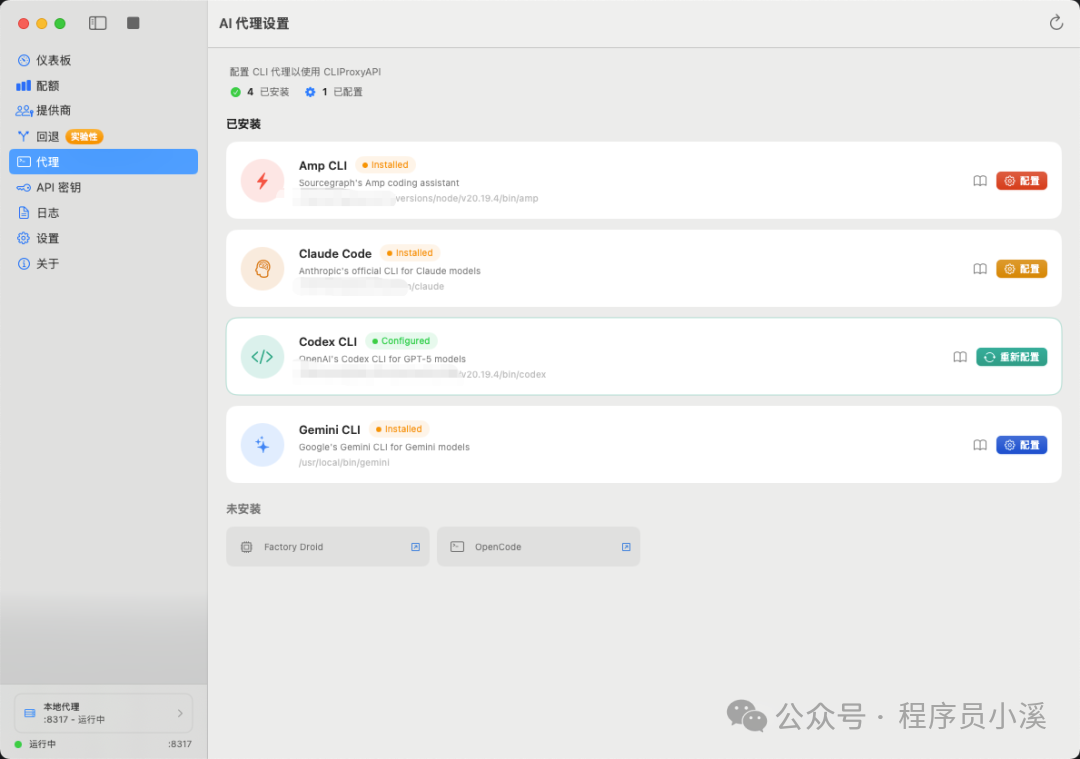Click the green checkmark beside 4 已安装
The height and width of the screenshot is (759, 1080).
(x=236, y=92)
